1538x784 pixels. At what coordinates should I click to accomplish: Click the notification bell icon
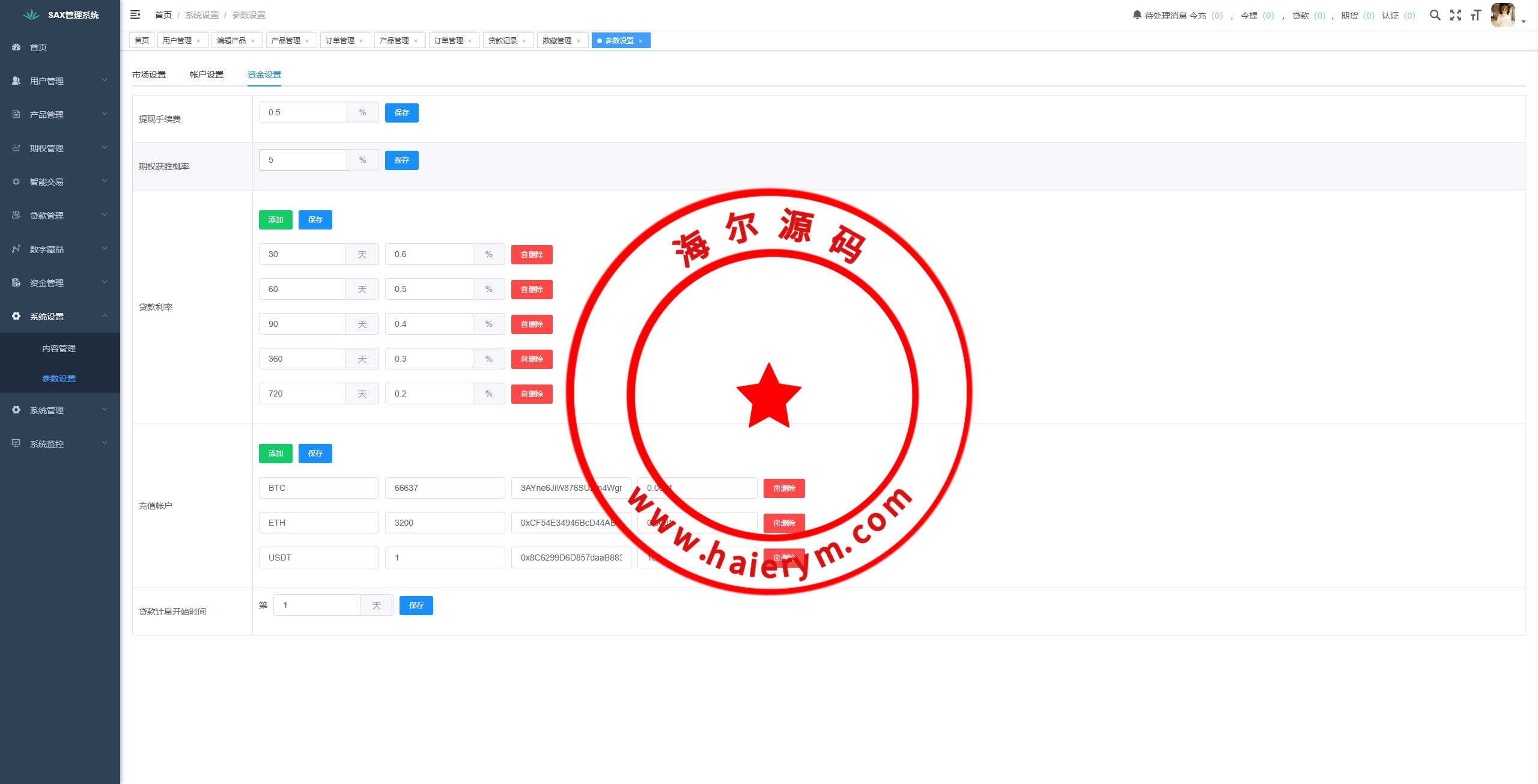point(1137,15)
